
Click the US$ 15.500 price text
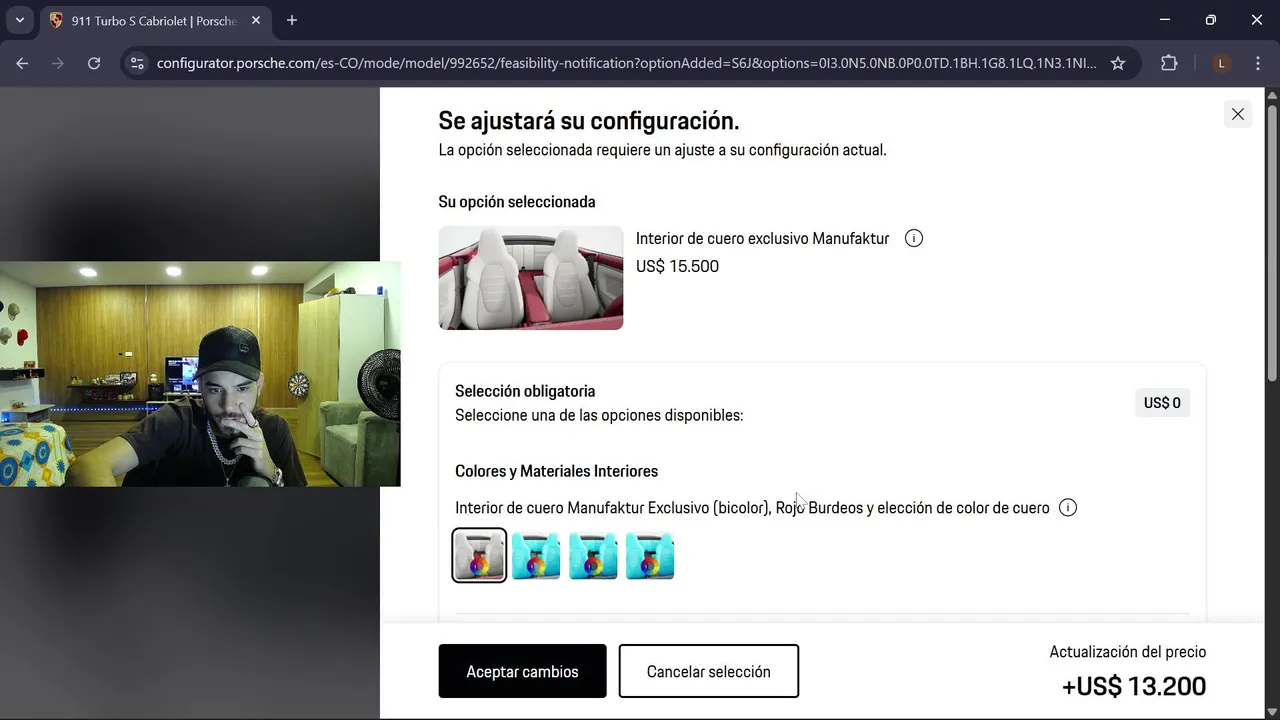coord(677,266)
